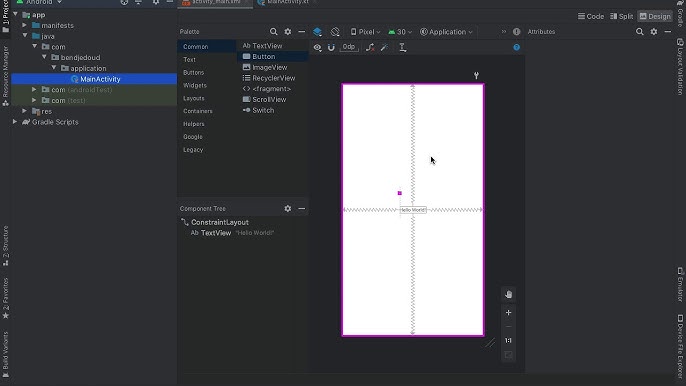Screen dimensions: 686x386
Task: Switch to Split view mode
Action: 622,16
